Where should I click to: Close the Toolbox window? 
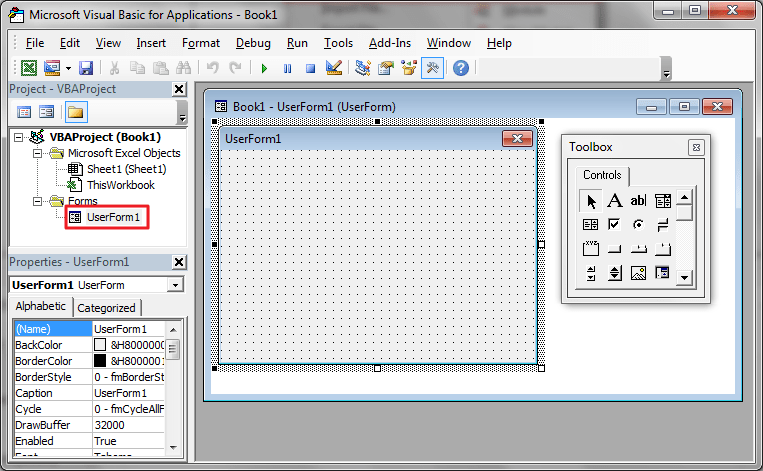tap(696, 147)
